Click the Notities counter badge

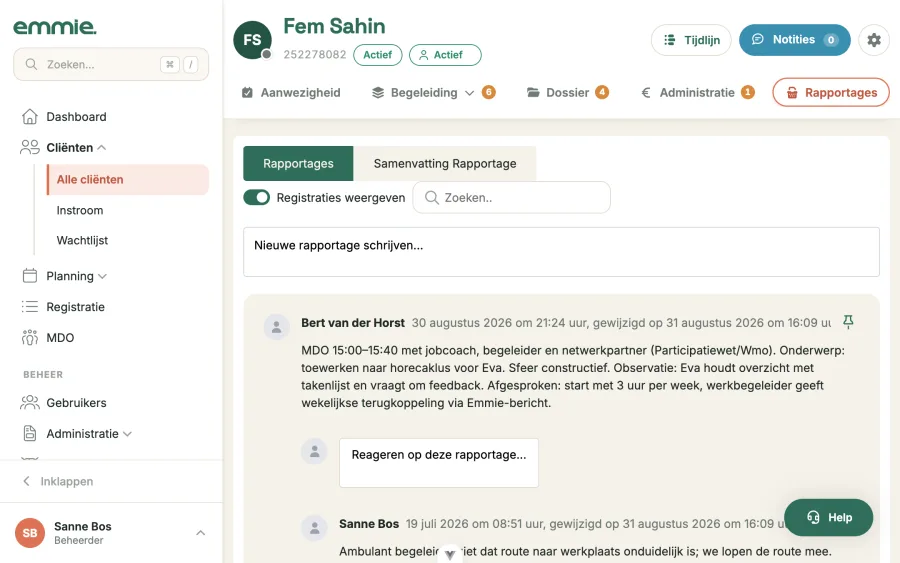click(x=831, y=40)
